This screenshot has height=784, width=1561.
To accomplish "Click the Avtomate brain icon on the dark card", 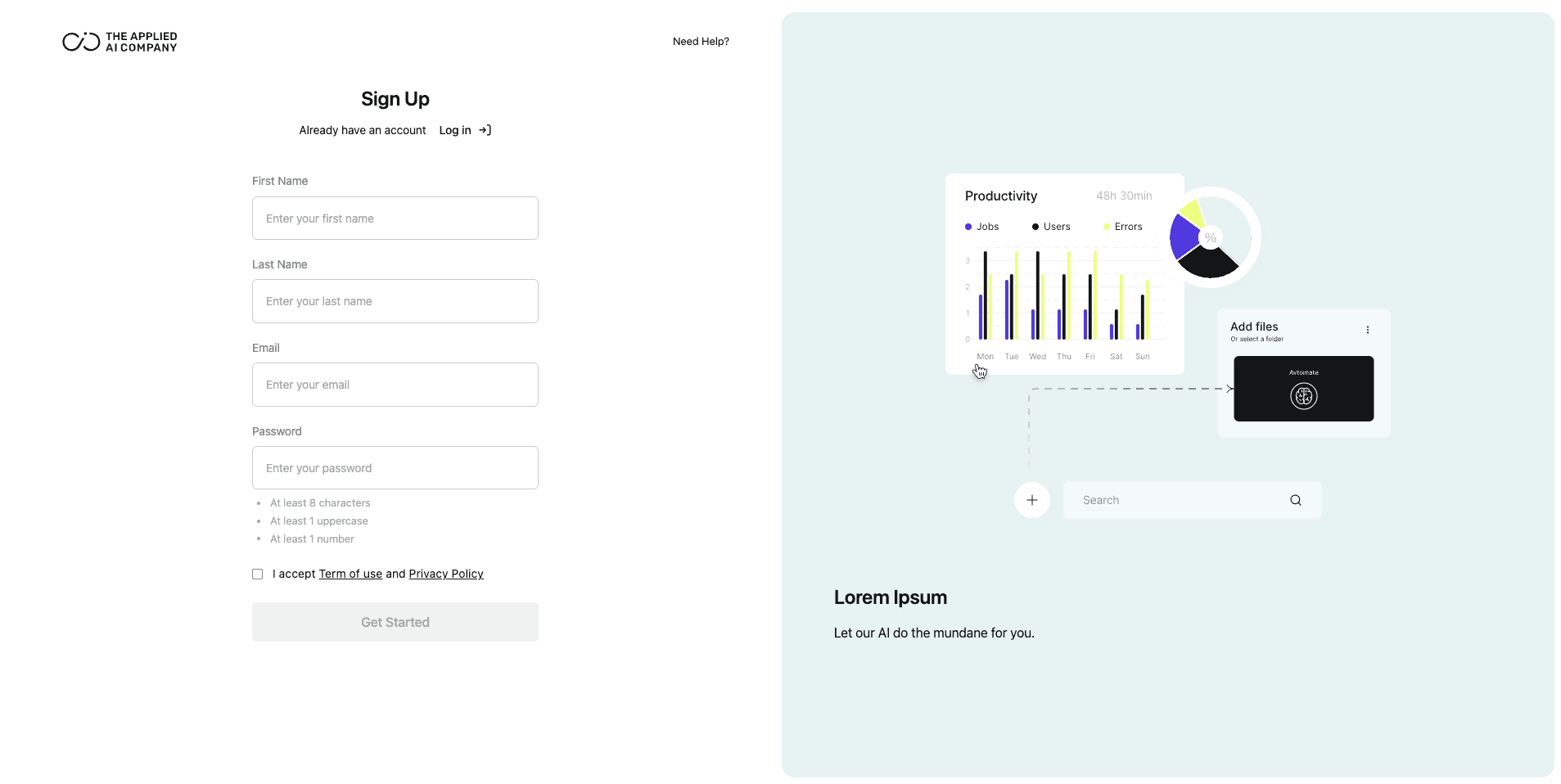I will (x=1305, y=396).
